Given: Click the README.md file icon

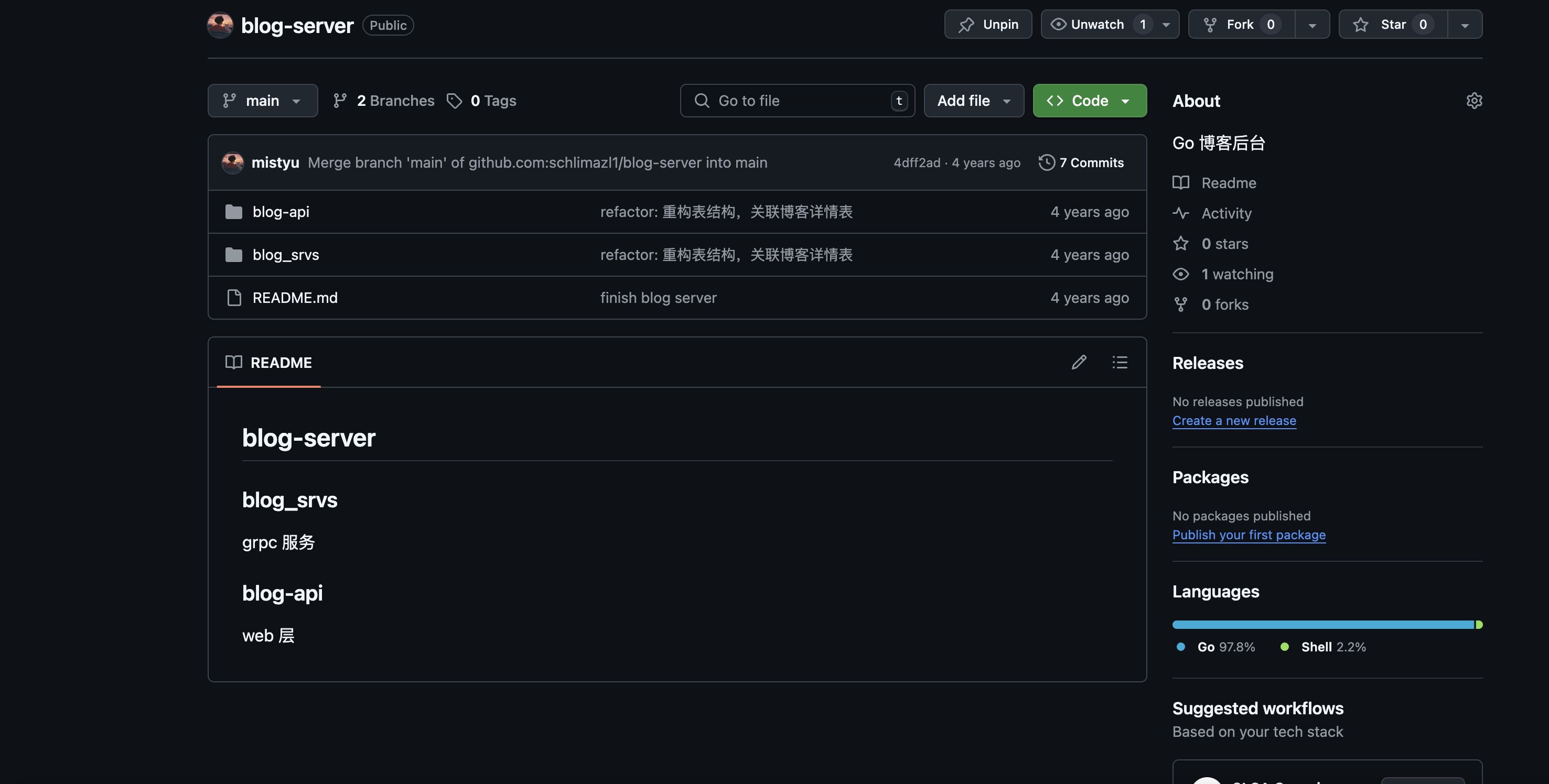Looking at the screenshot, I should tap(234, 297).
